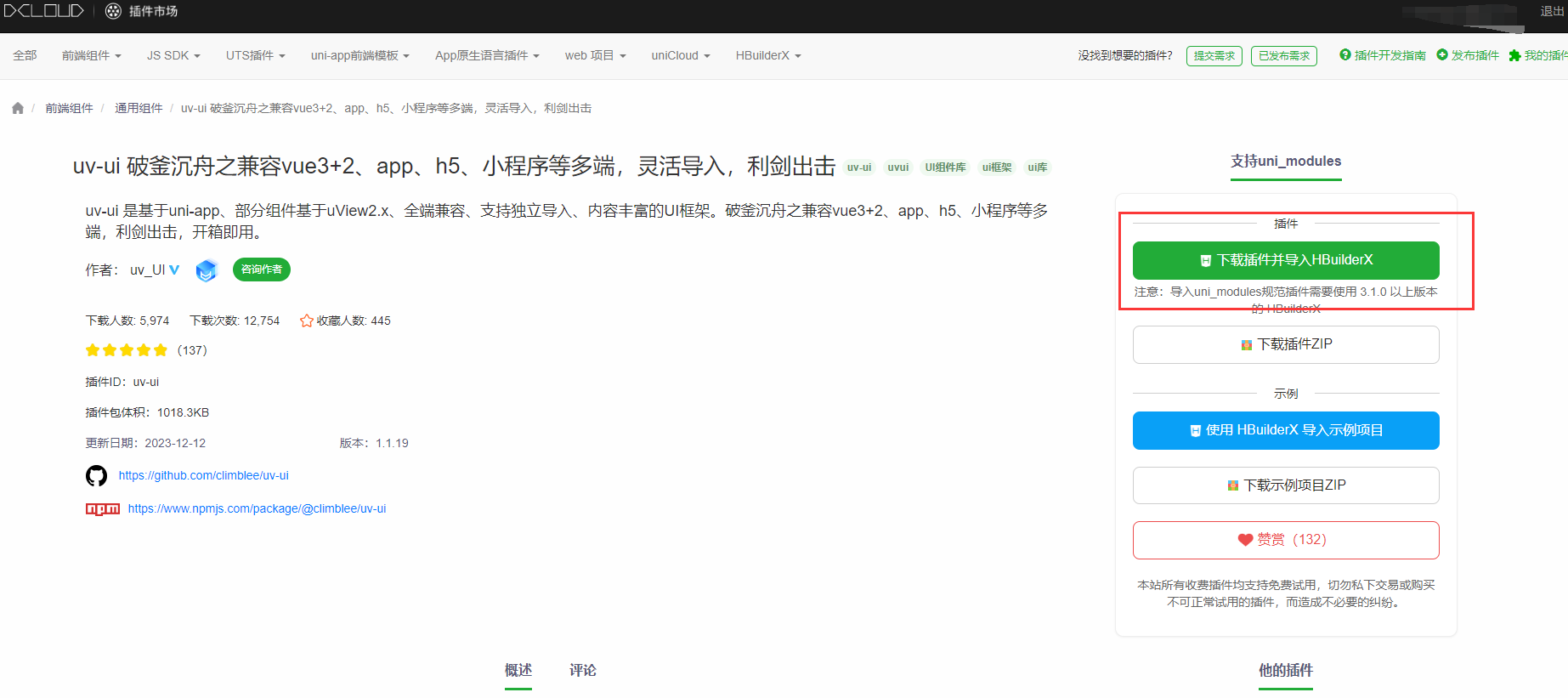The image size is (1568, 698).
Task: Click the npm logo icon
Action: pos(103,509)
